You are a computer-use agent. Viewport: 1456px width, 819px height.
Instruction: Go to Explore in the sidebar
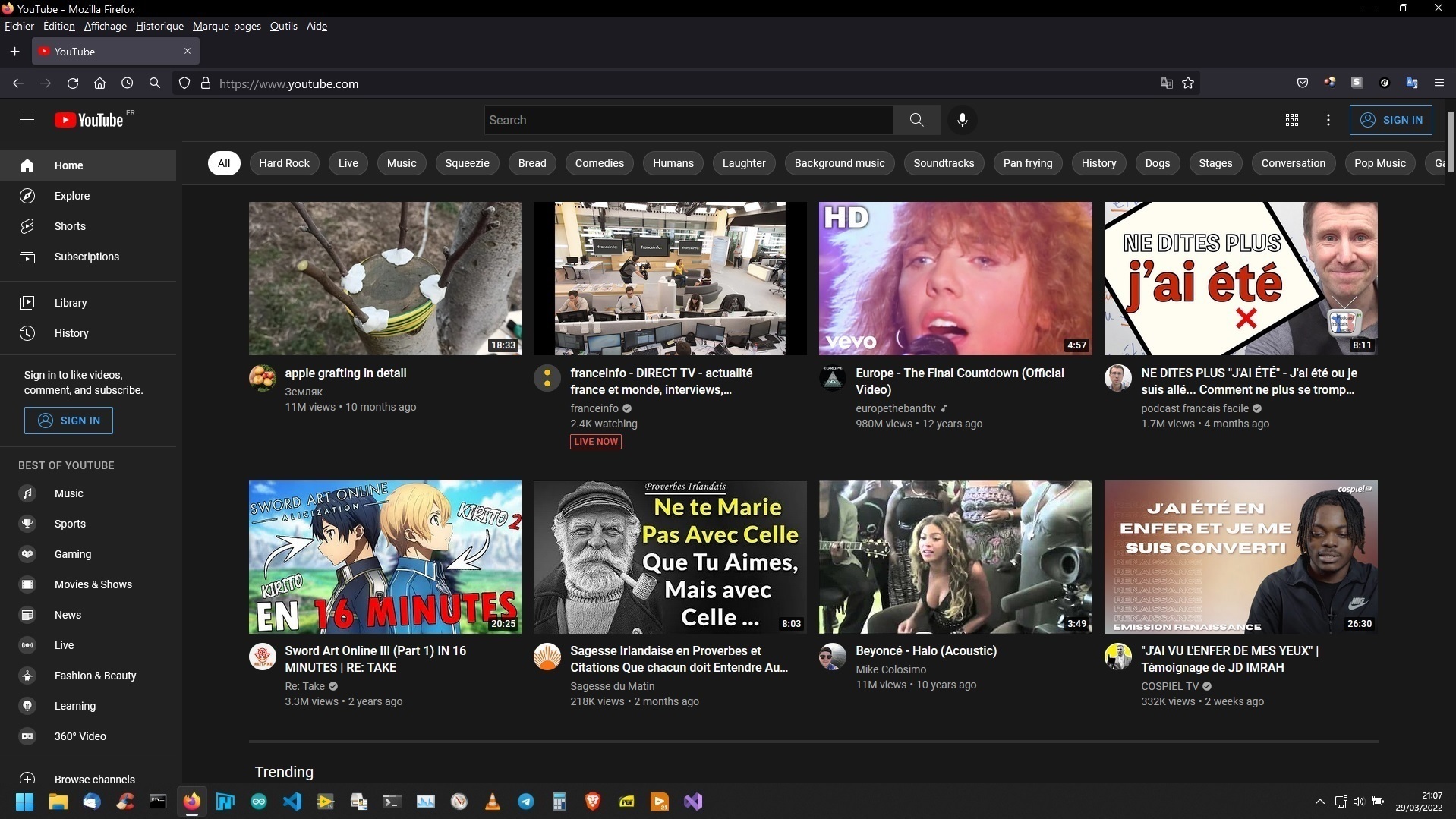coord(88,196)
